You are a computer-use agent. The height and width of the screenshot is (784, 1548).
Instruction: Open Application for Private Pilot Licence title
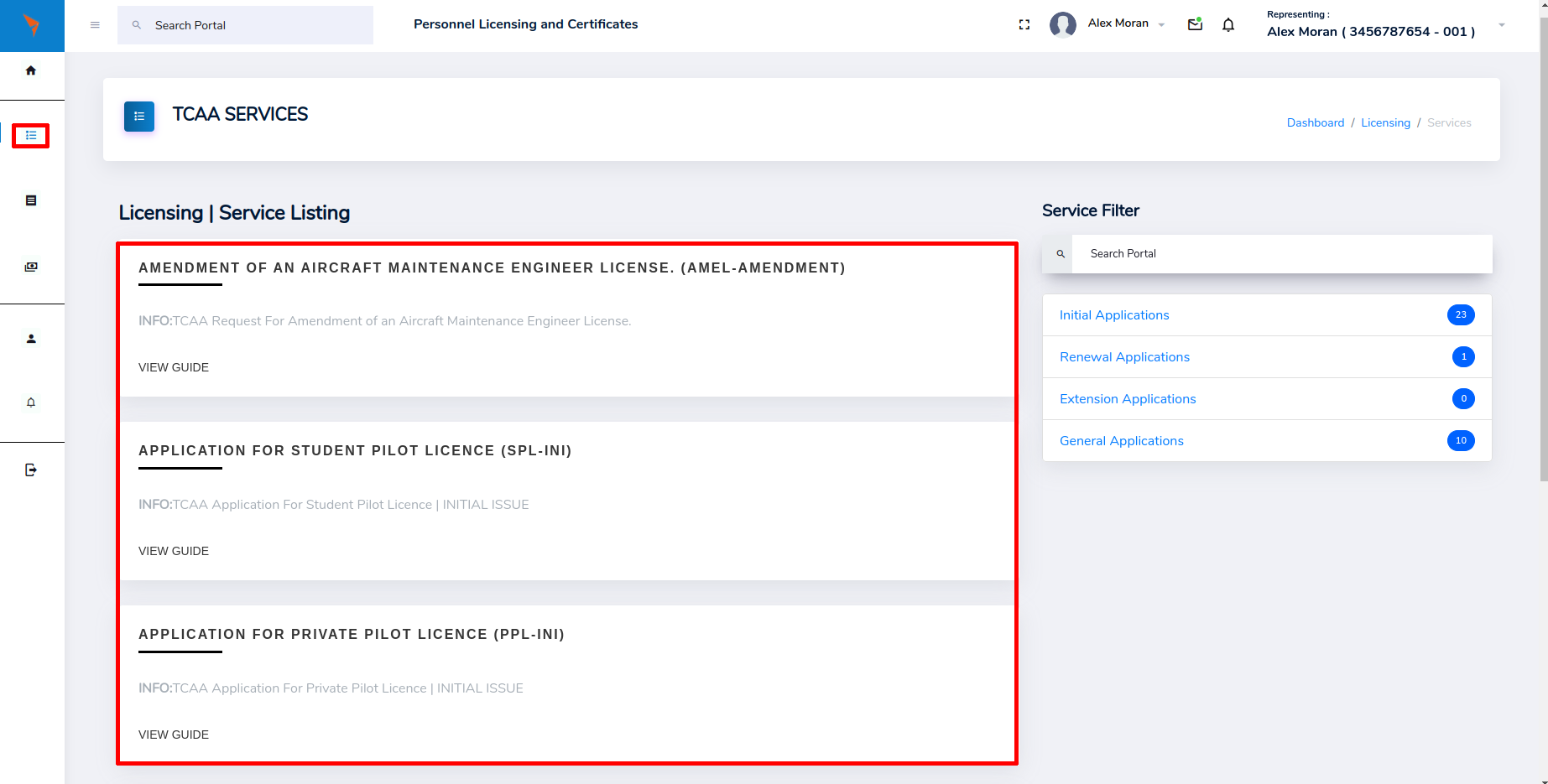tap(352, 635)
